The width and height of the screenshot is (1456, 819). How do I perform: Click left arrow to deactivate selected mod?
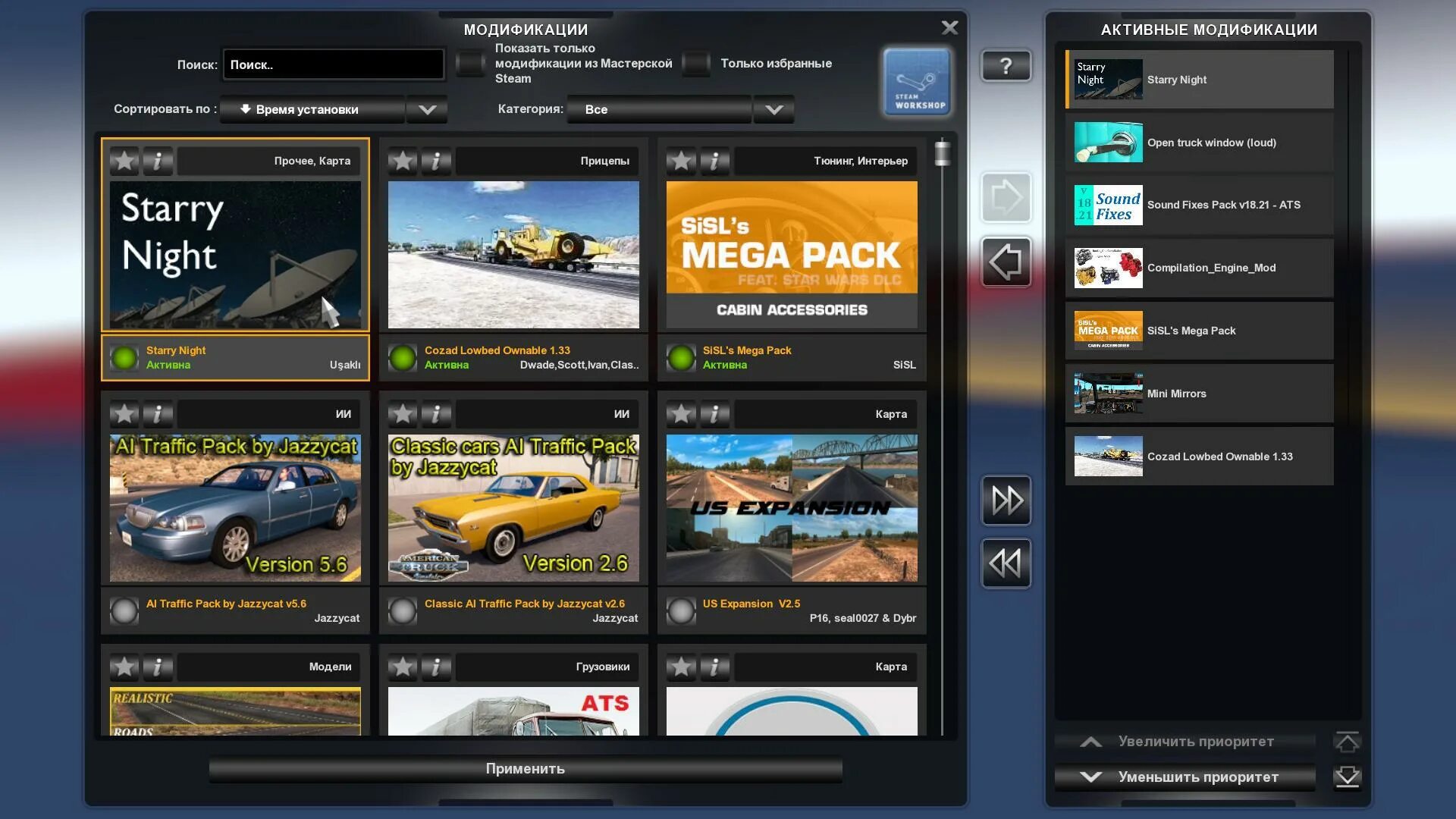[x=1006, y=262]
